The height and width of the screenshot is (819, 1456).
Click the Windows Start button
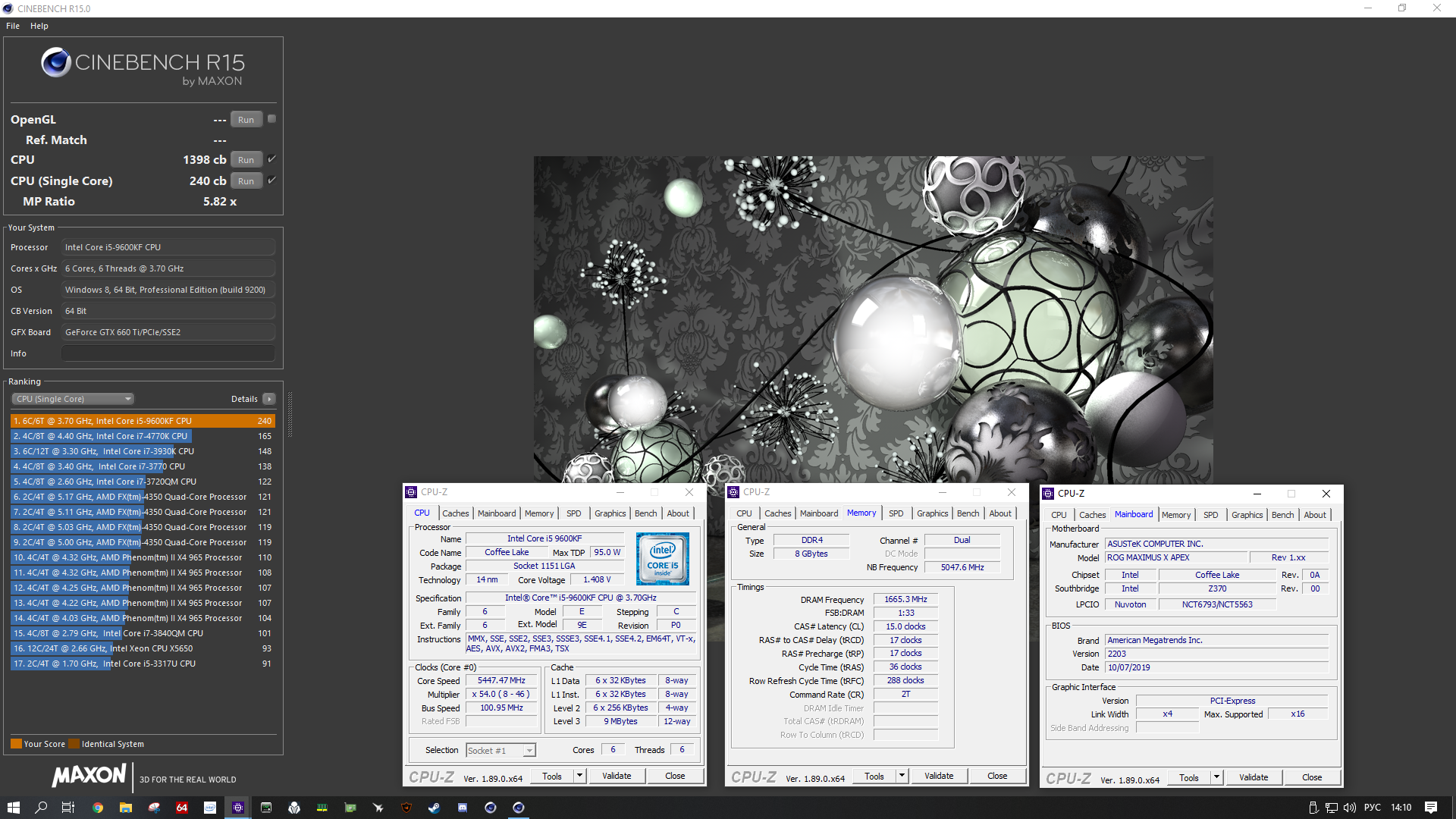(13, 808)
